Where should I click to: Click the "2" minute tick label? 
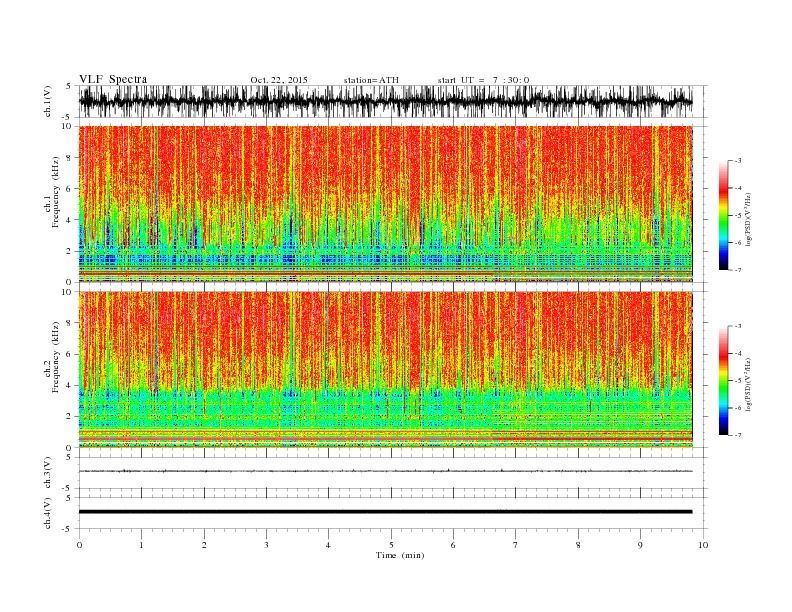[204, 545]
